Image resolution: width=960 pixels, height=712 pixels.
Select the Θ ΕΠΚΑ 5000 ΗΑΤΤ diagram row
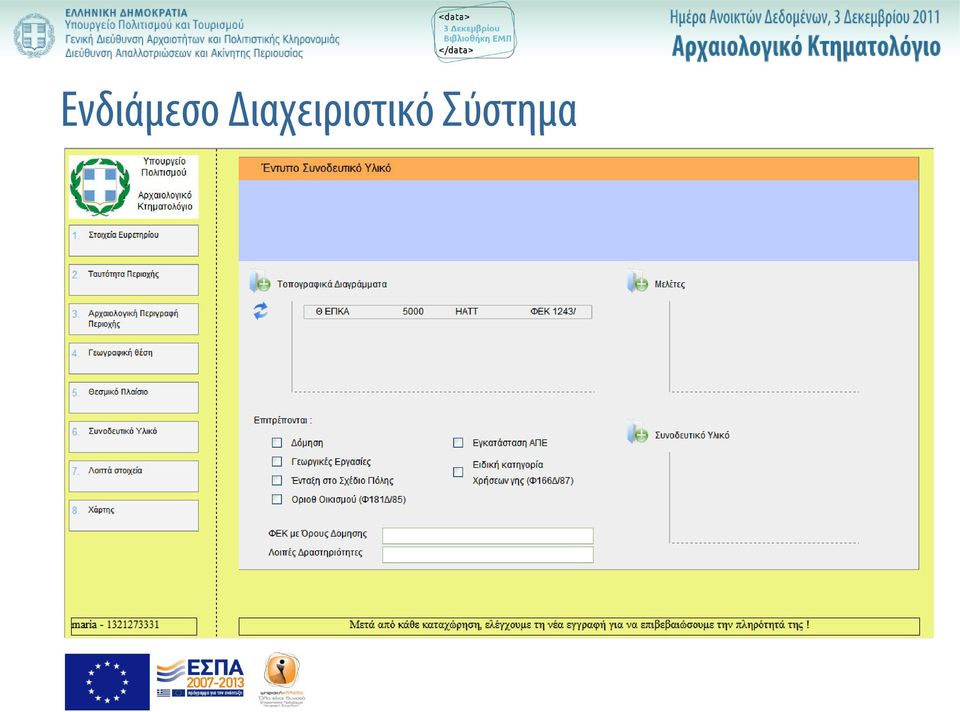(448, 312)
